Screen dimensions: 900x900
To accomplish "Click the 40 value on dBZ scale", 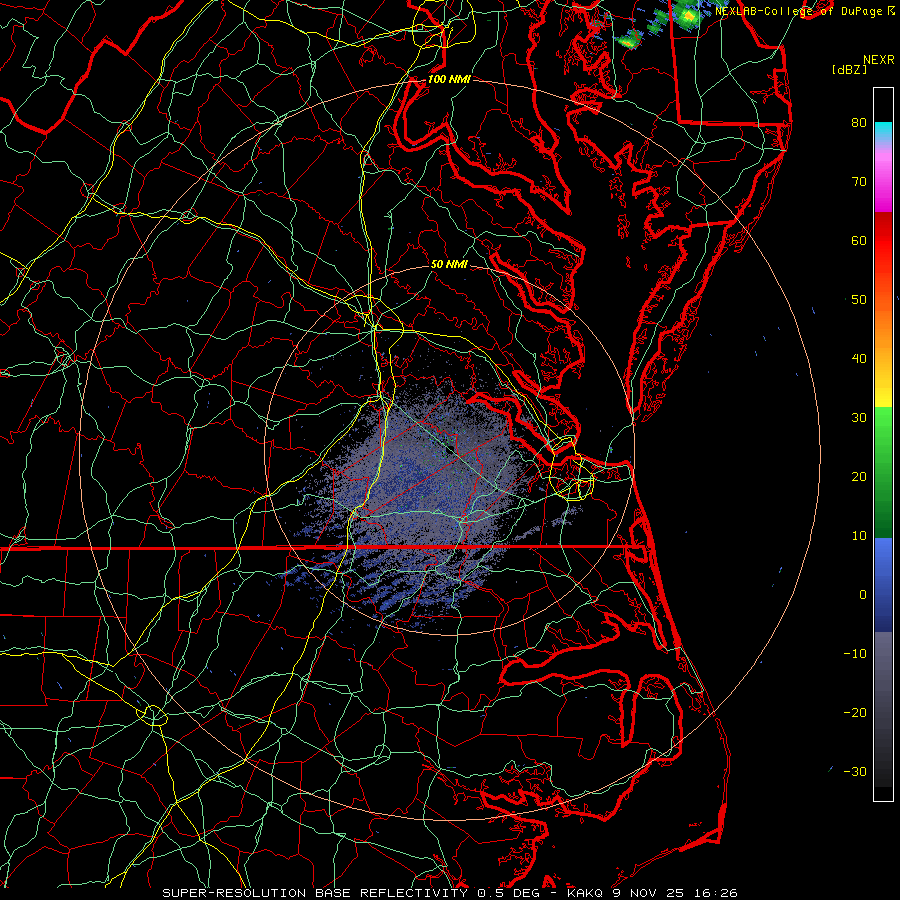I will coord(859,359).
